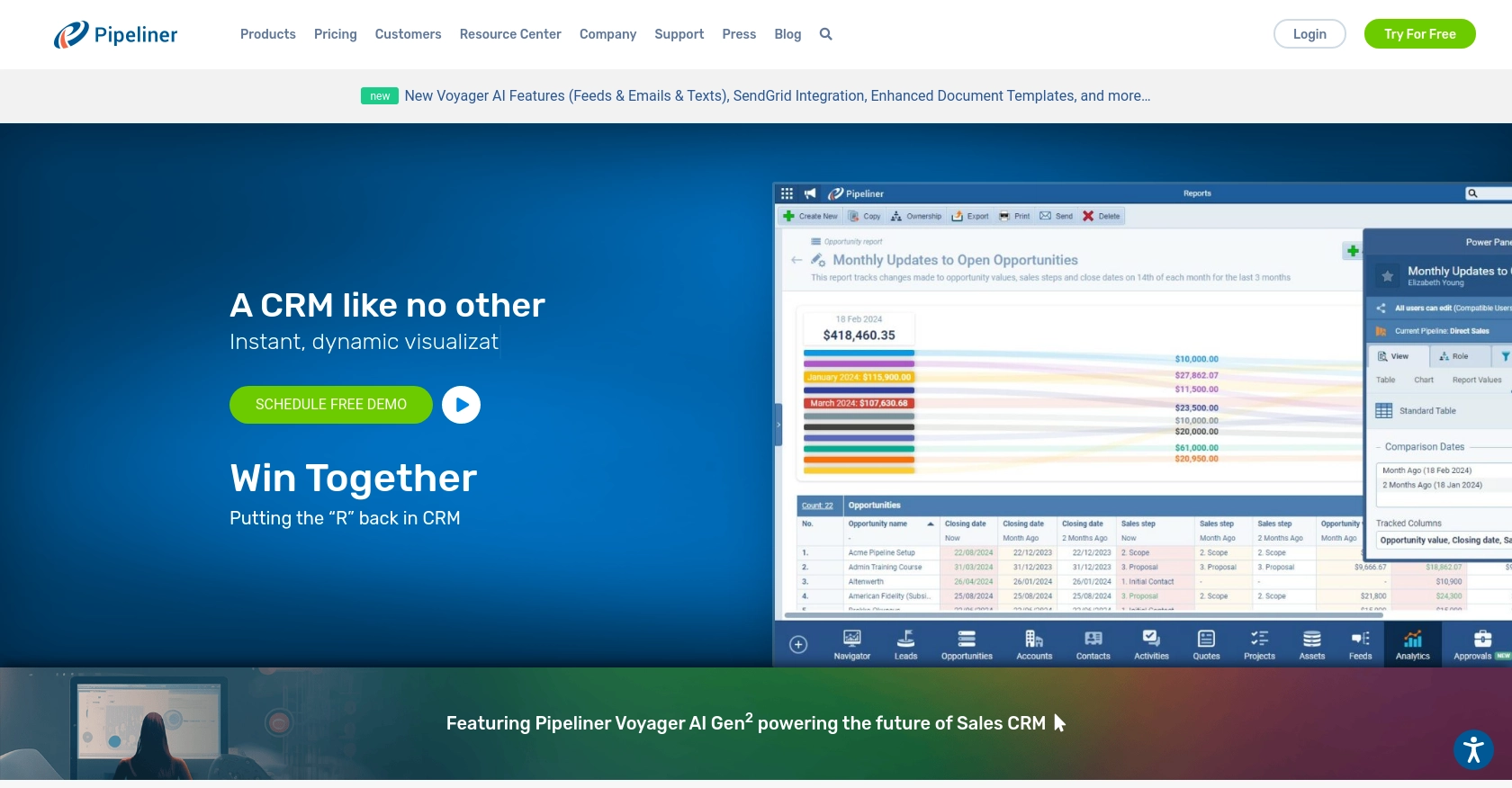Open the Resource Center menu
This screenshot has height=788, width=1512.
point(510,34)
